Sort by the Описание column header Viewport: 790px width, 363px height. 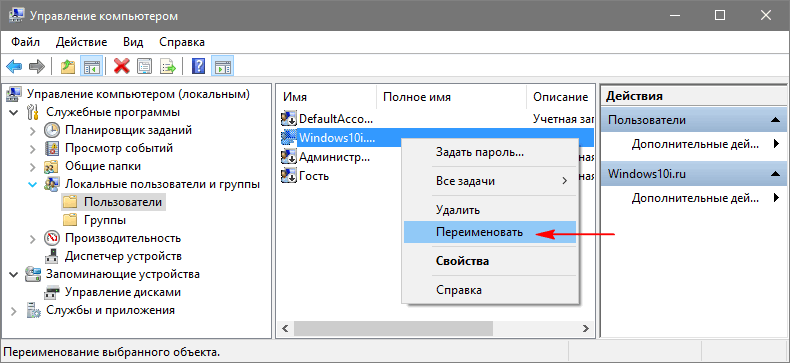click(560, 97)
